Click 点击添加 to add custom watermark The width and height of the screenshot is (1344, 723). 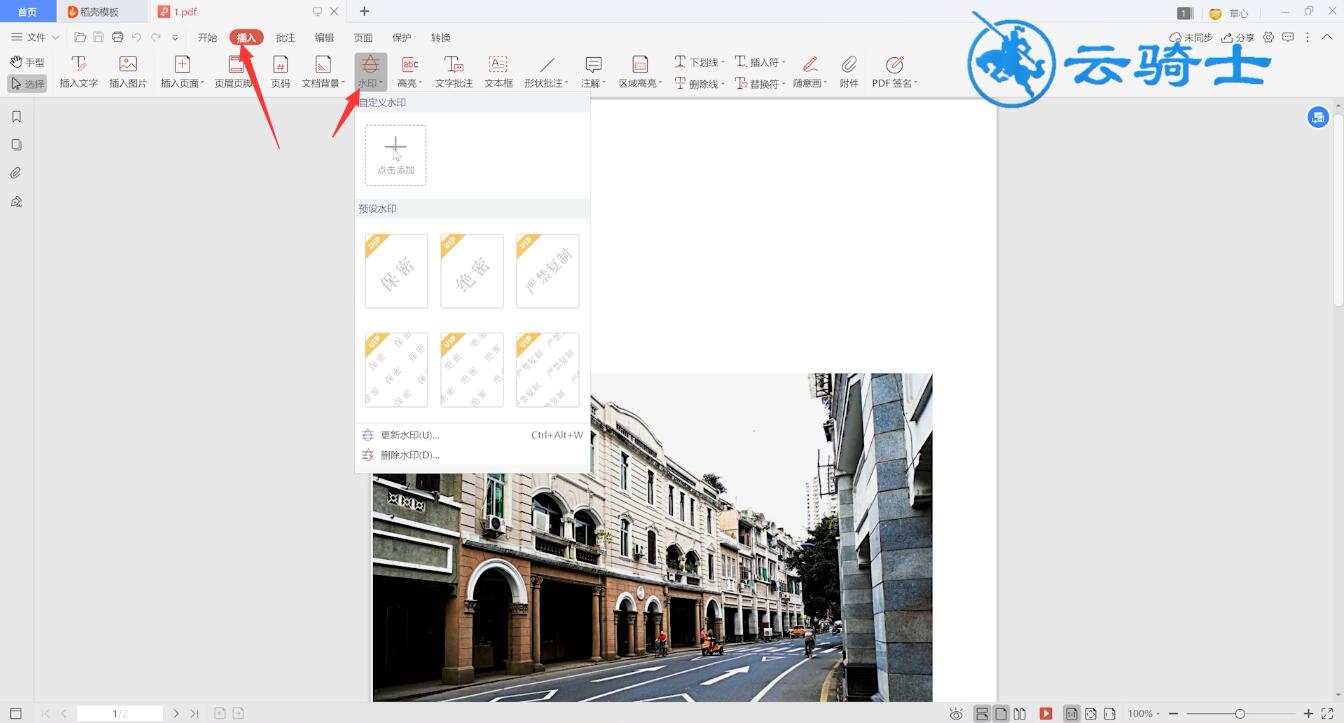click(x=396, y=155)
